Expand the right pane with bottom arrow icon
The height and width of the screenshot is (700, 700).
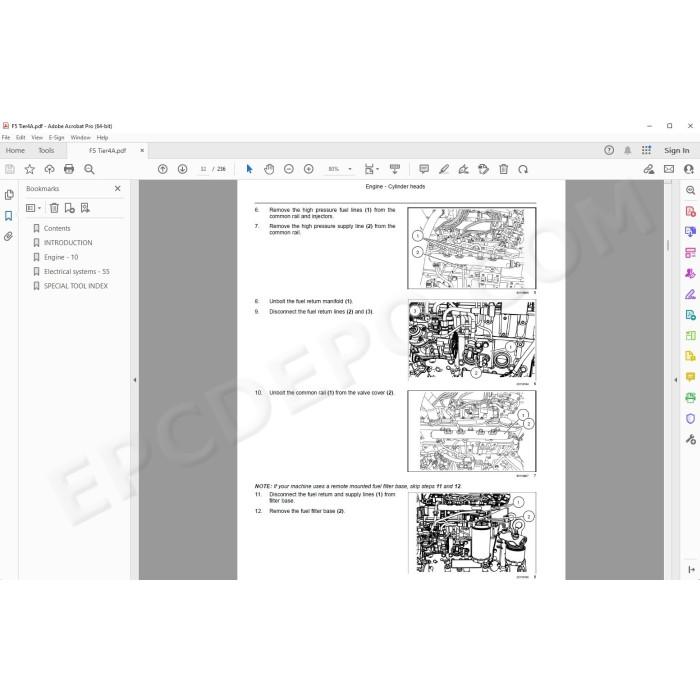(691, 569)
